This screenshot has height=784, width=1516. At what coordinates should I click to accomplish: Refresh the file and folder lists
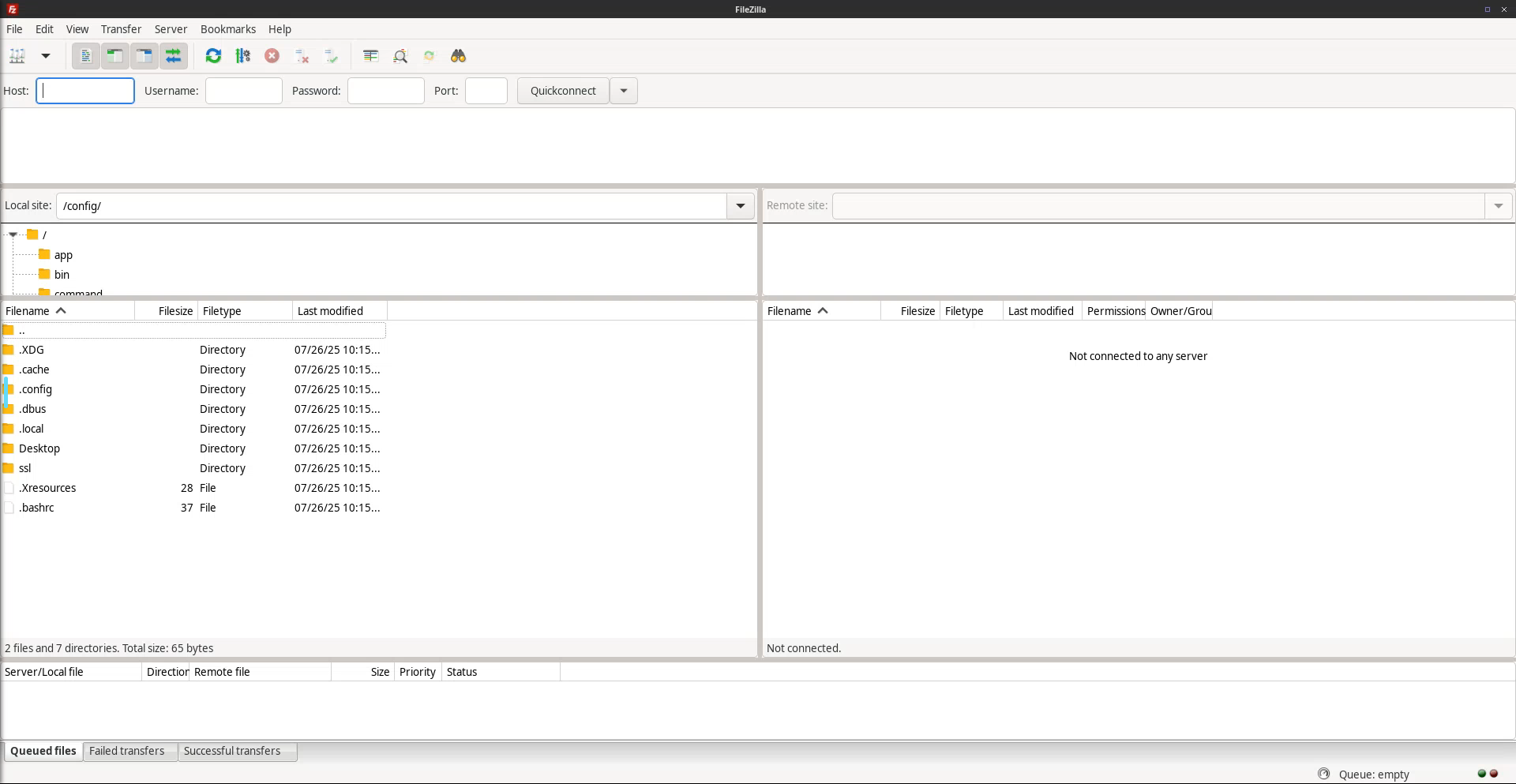click(x=213, y=56)
